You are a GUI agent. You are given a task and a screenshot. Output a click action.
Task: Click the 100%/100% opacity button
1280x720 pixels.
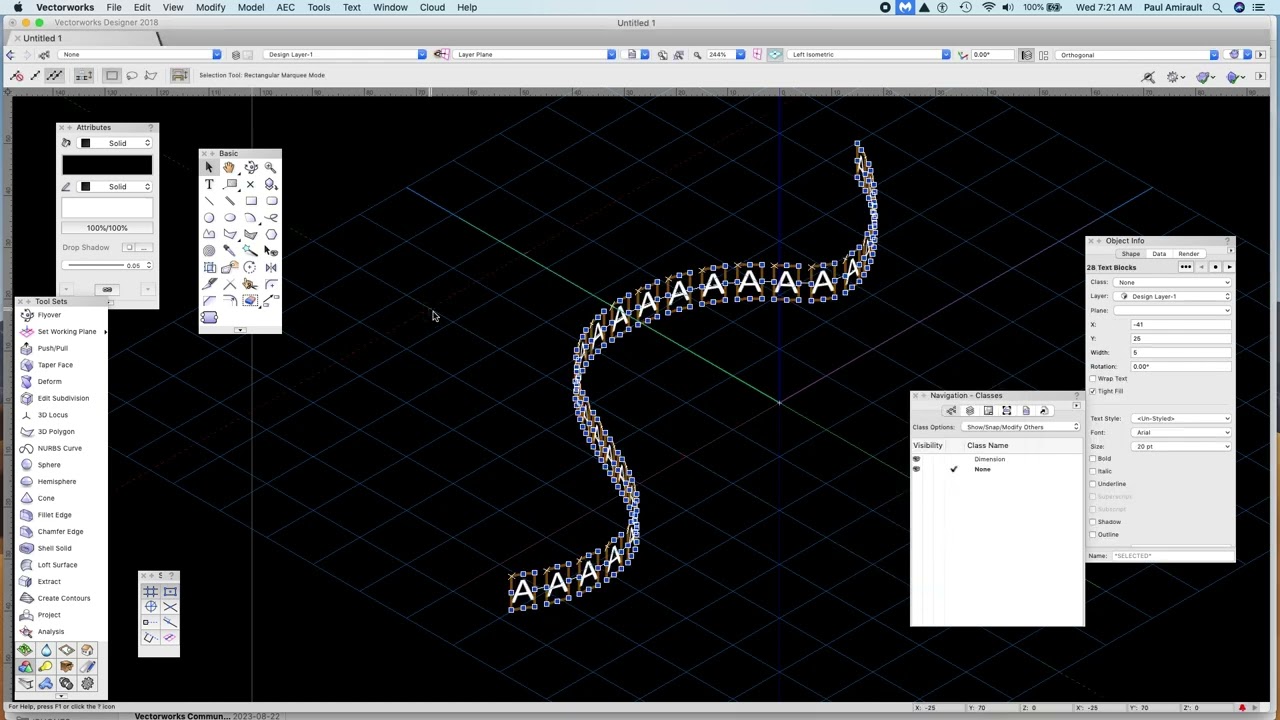[x=107, y=228]
